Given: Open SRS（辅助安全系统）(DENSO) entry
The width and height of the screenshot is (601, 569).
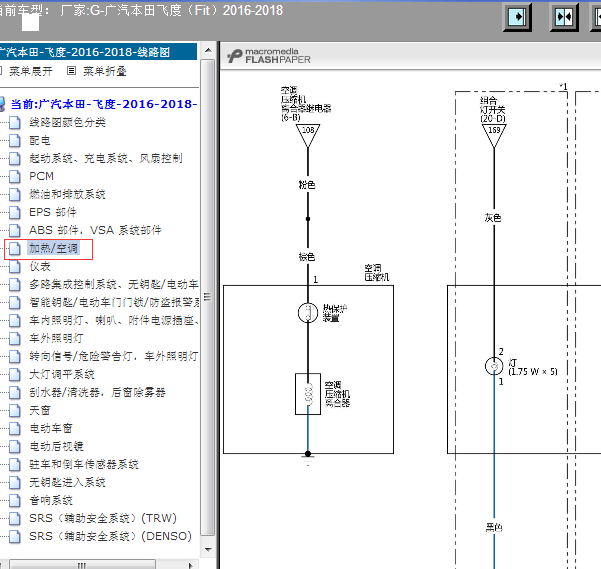Looking at the screenshot, I should coord(110,536).
